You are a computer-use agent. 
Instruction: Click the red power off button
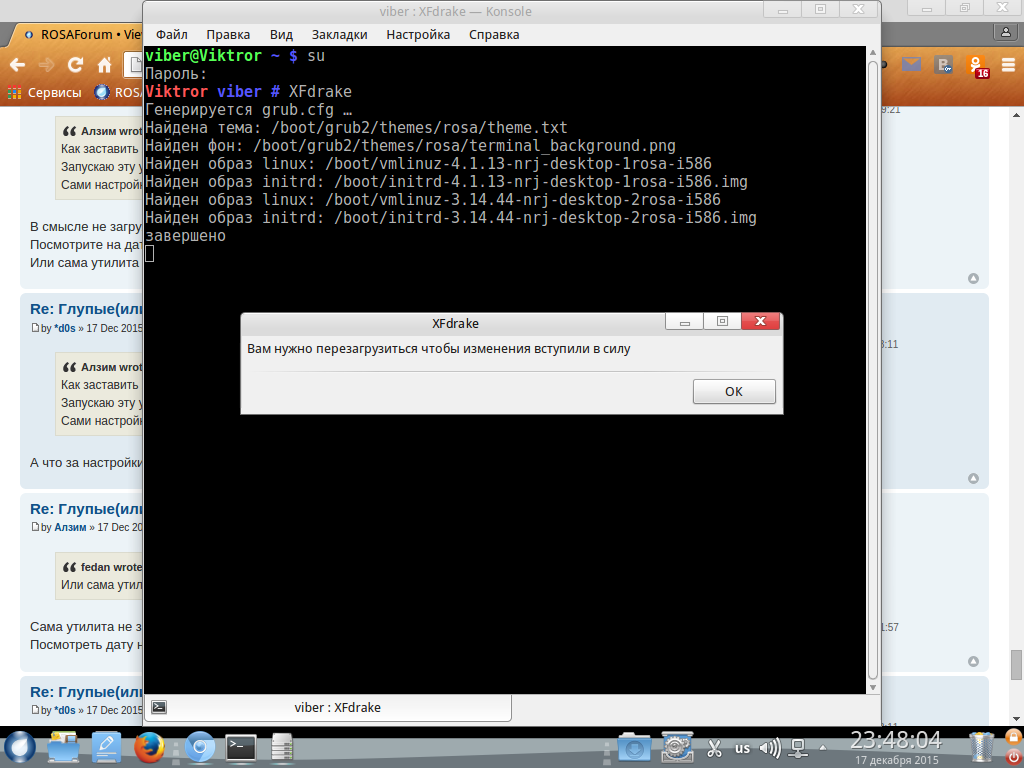click(1014, 757)
